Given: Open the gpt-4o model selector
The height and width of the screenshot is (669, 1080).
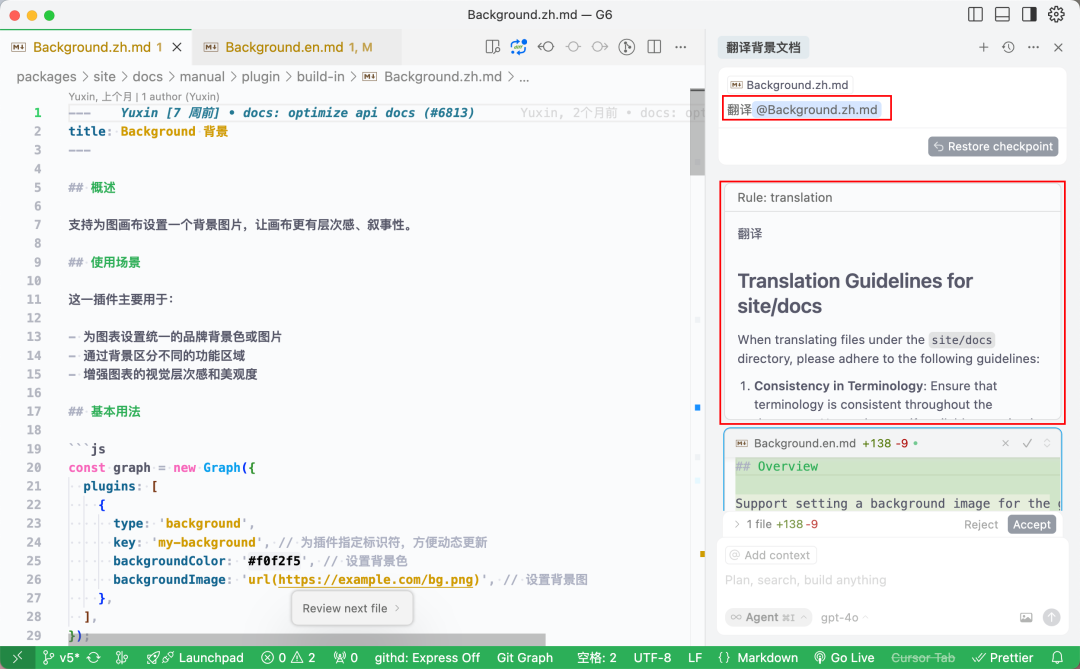Looking at the screenshot, I should [844, 617].
